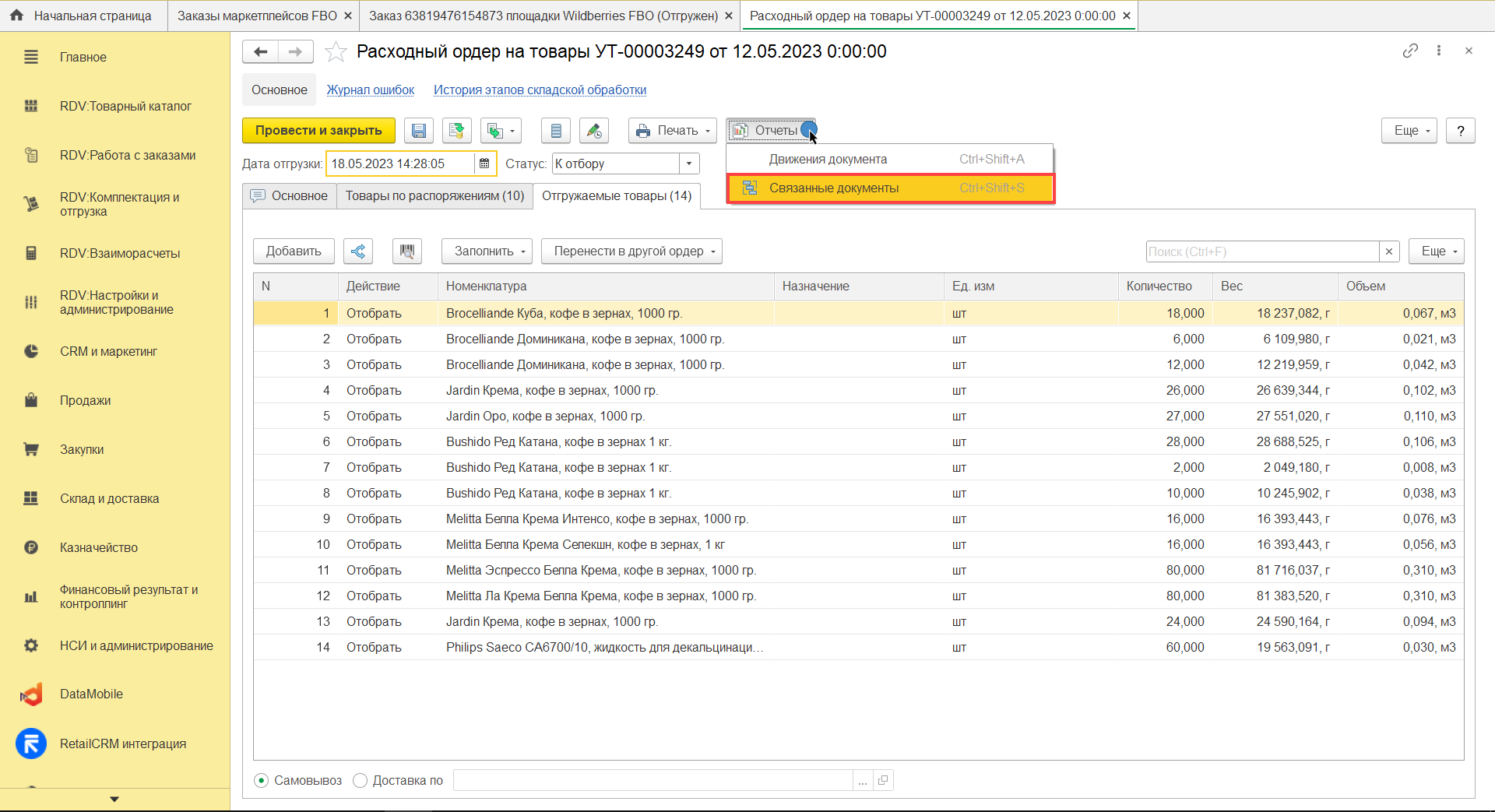
Task: Click the copy link icon at top right
Action: click(x=1410, y=51)
